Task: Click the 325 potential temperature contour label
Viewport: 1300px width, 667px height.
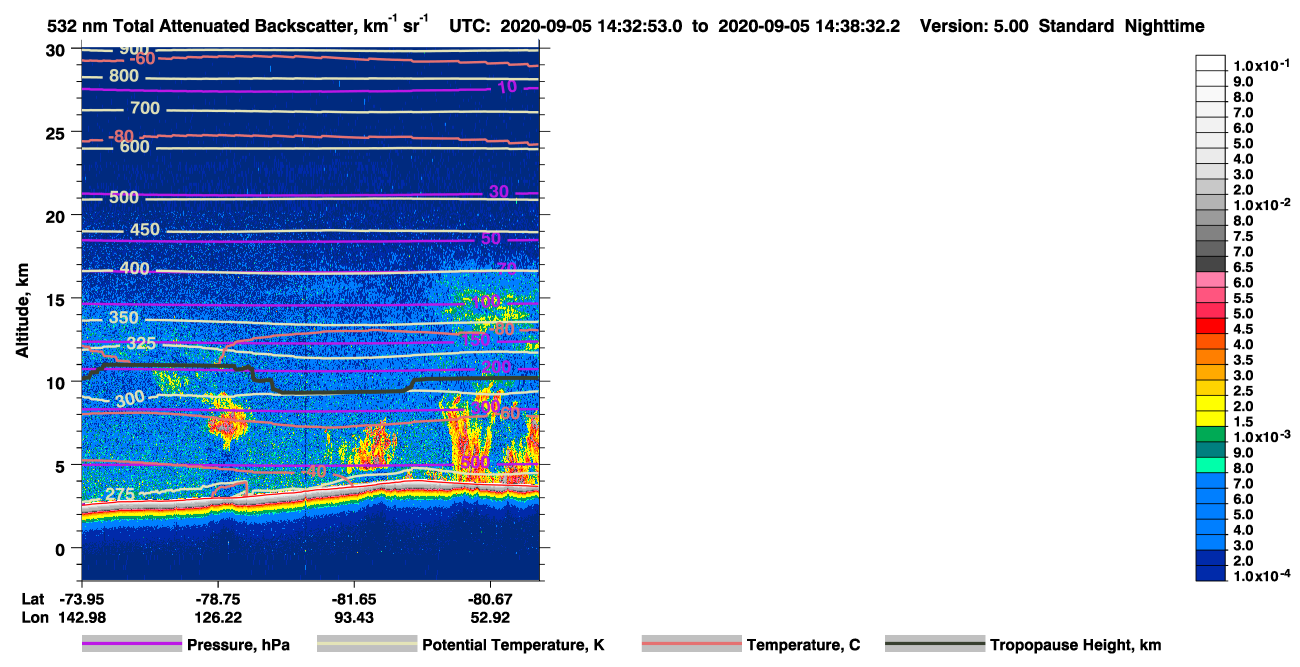Action: (x=141, y=344)
